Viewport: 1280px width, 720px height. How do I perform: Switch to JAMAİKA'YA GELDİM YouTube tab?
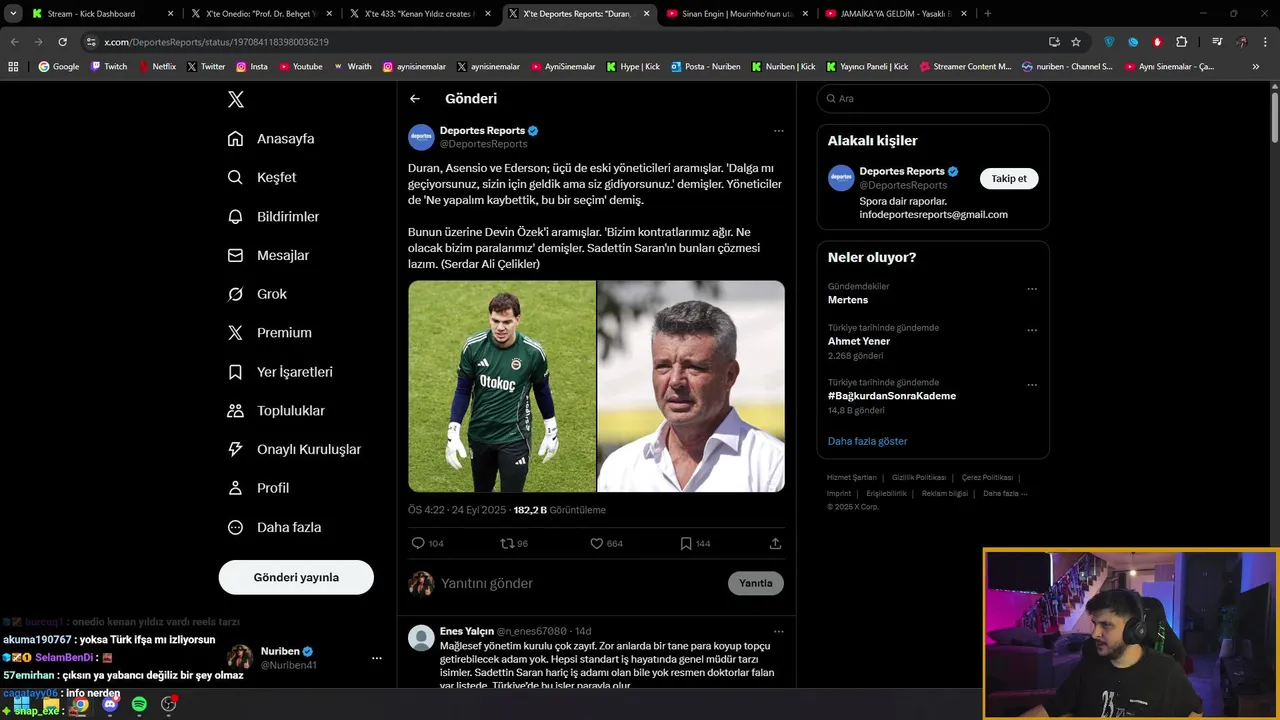tap(897, 14)
